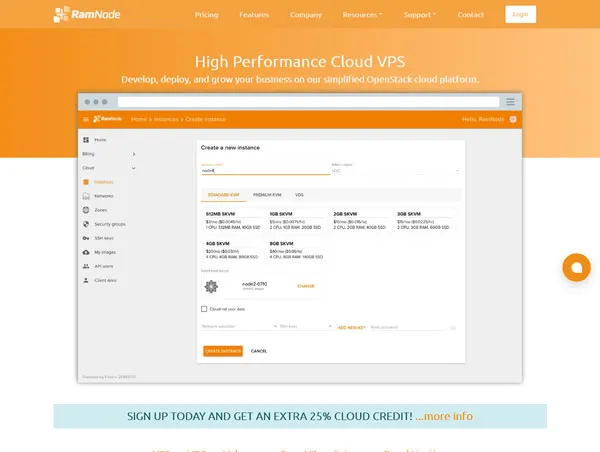This screenshot has height=452, width=600.
Task: Open the Resources dropdown menu
Action: (x=362, y=15)
